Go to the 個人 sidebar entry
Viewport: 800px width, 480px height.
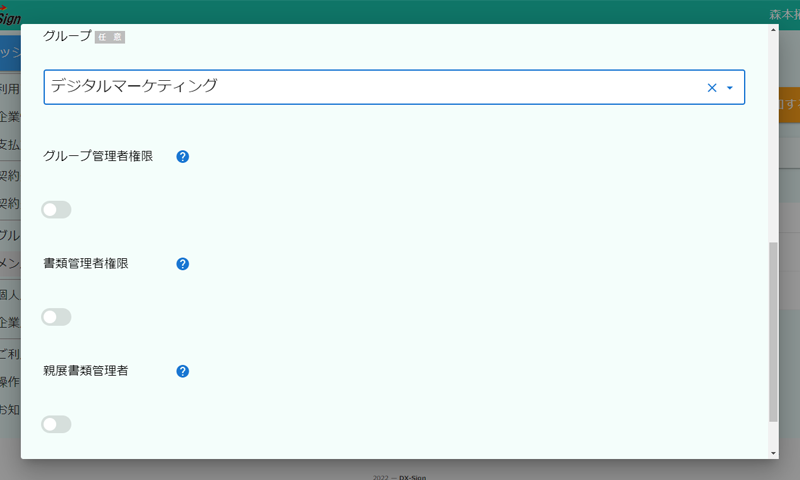pos(10,294)
